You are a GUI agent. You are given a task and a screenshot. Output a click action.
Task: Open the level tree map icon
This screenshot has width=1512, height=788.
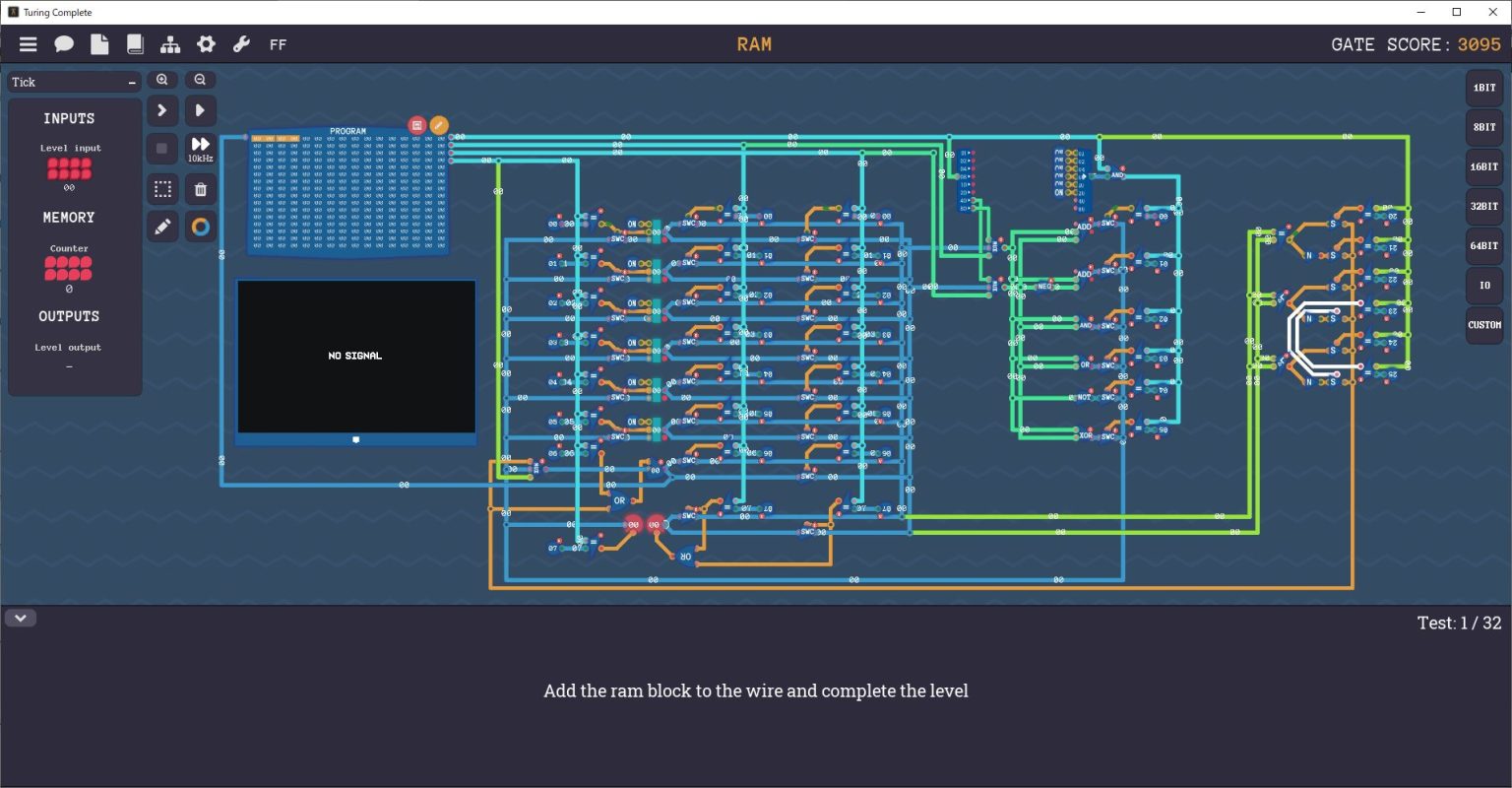[170, 44]
